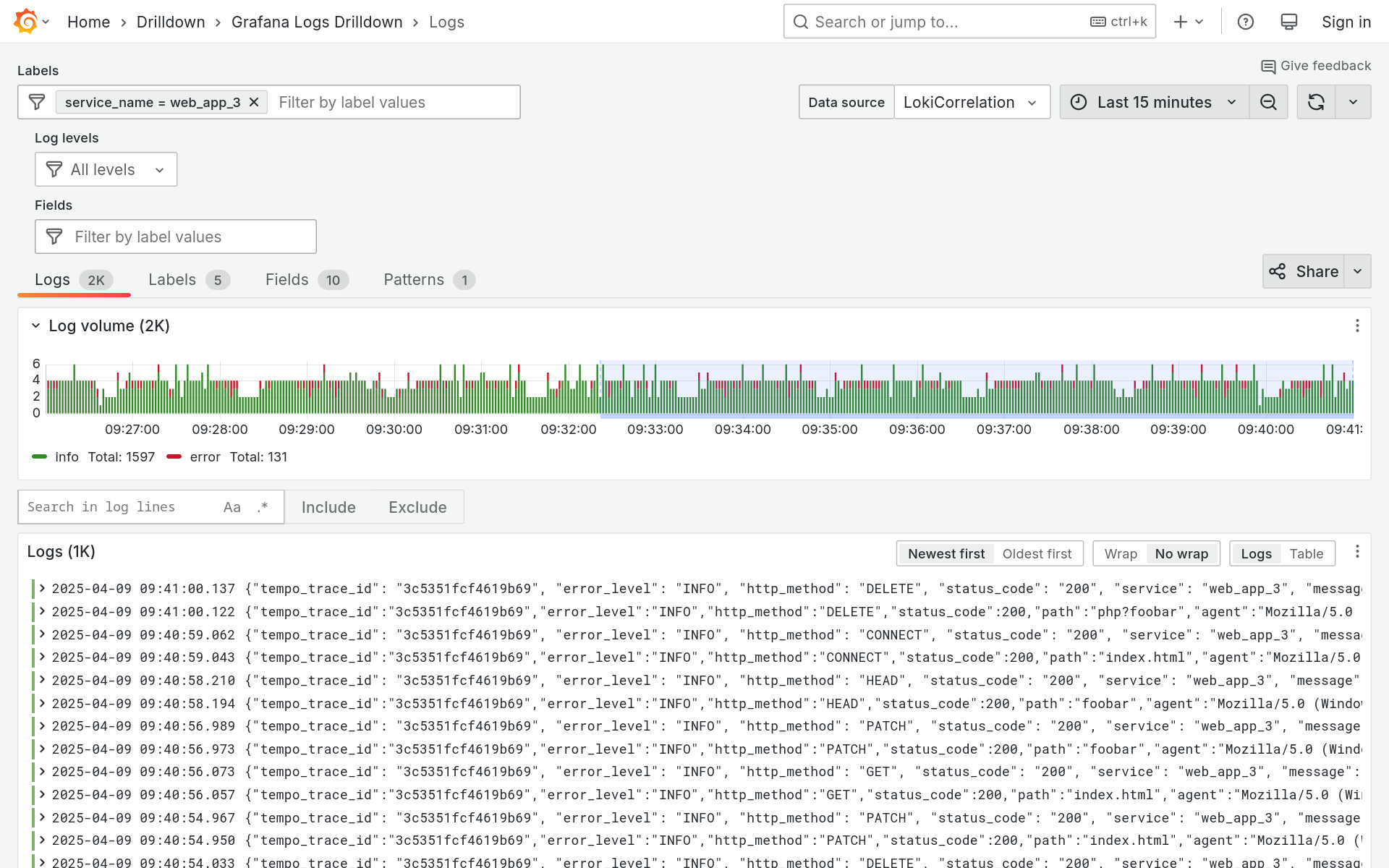Click the plus new item icon
The width and height of the screenshot is (1389, 868).
coord(1180,22)
